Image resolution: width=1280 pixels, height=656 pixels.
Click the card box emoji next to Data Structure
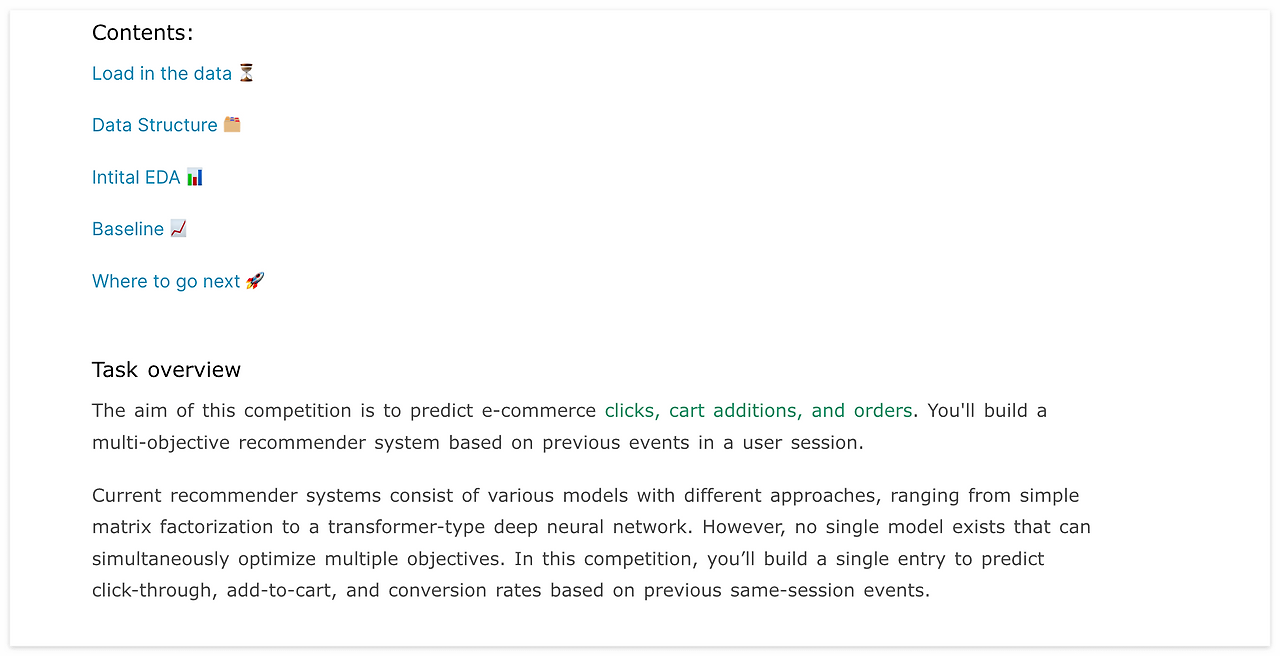[232, 124]
